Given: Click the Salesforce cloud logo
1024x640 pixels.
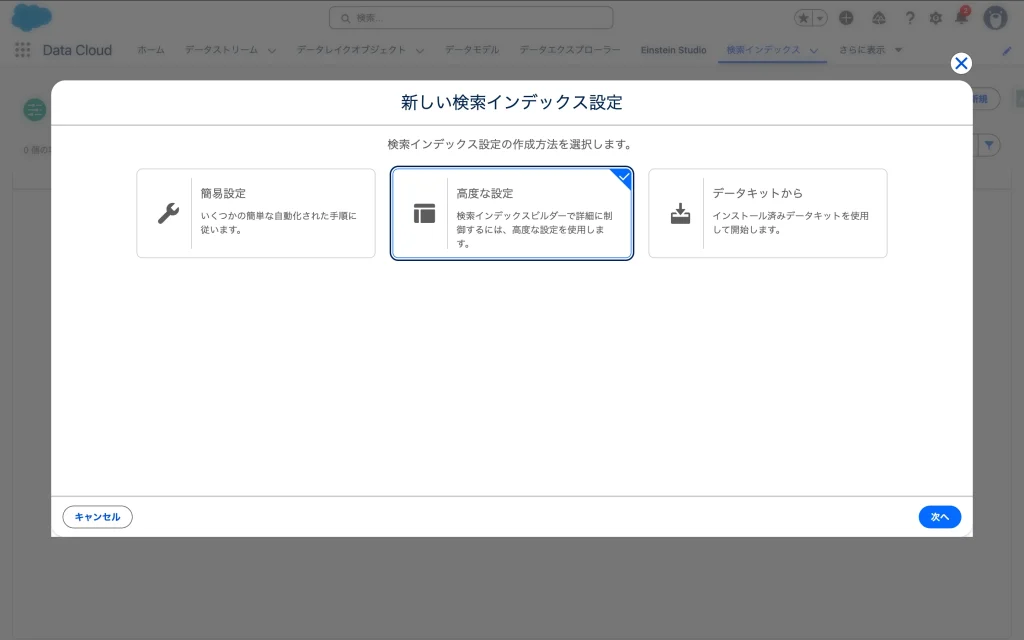Looking at the screenshot, I should [x=32, y=18].
